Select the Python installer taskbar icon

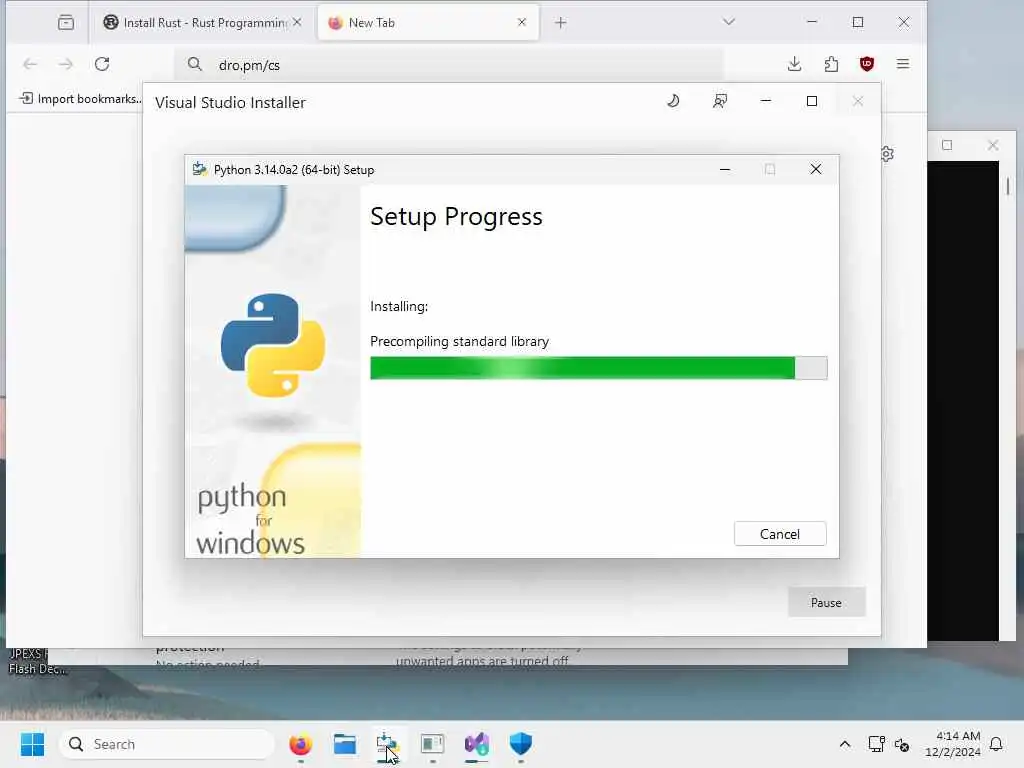click(x=389, y=744)
